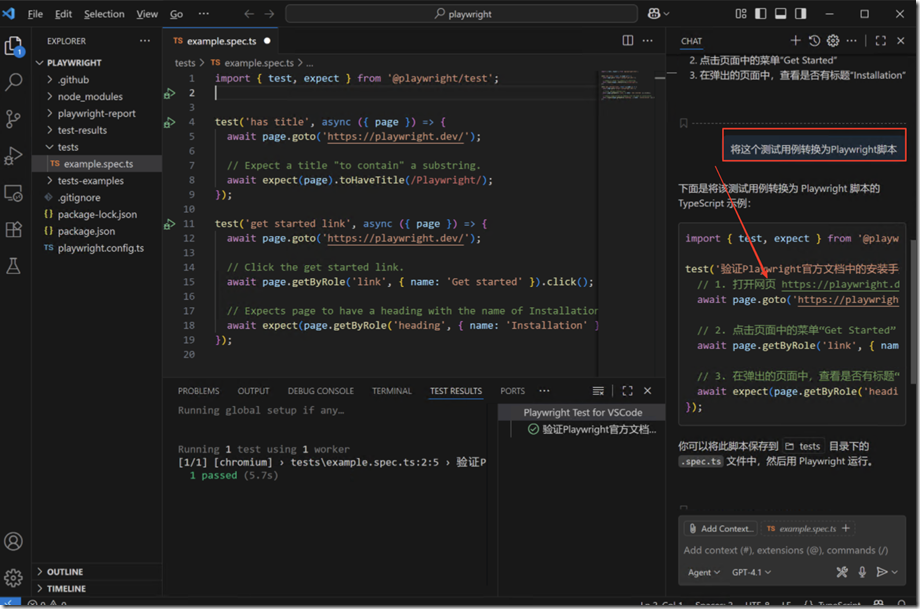The height and width of the screenshot is (609, 920).
Task: Select the passed test result entry
Action: pos(591,429)
